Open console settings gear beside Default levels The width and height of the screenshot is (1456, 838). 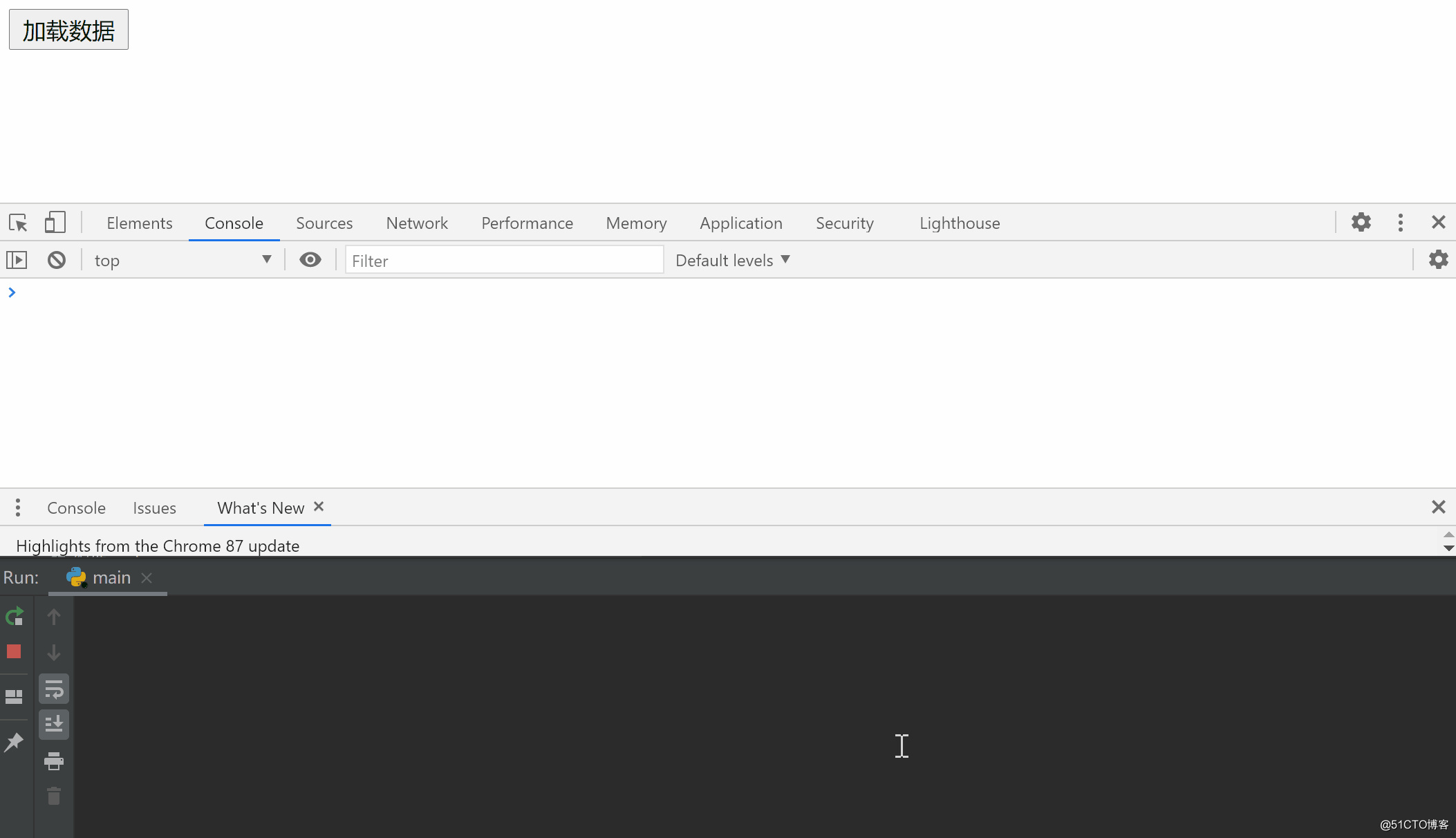click(1438, 260)
